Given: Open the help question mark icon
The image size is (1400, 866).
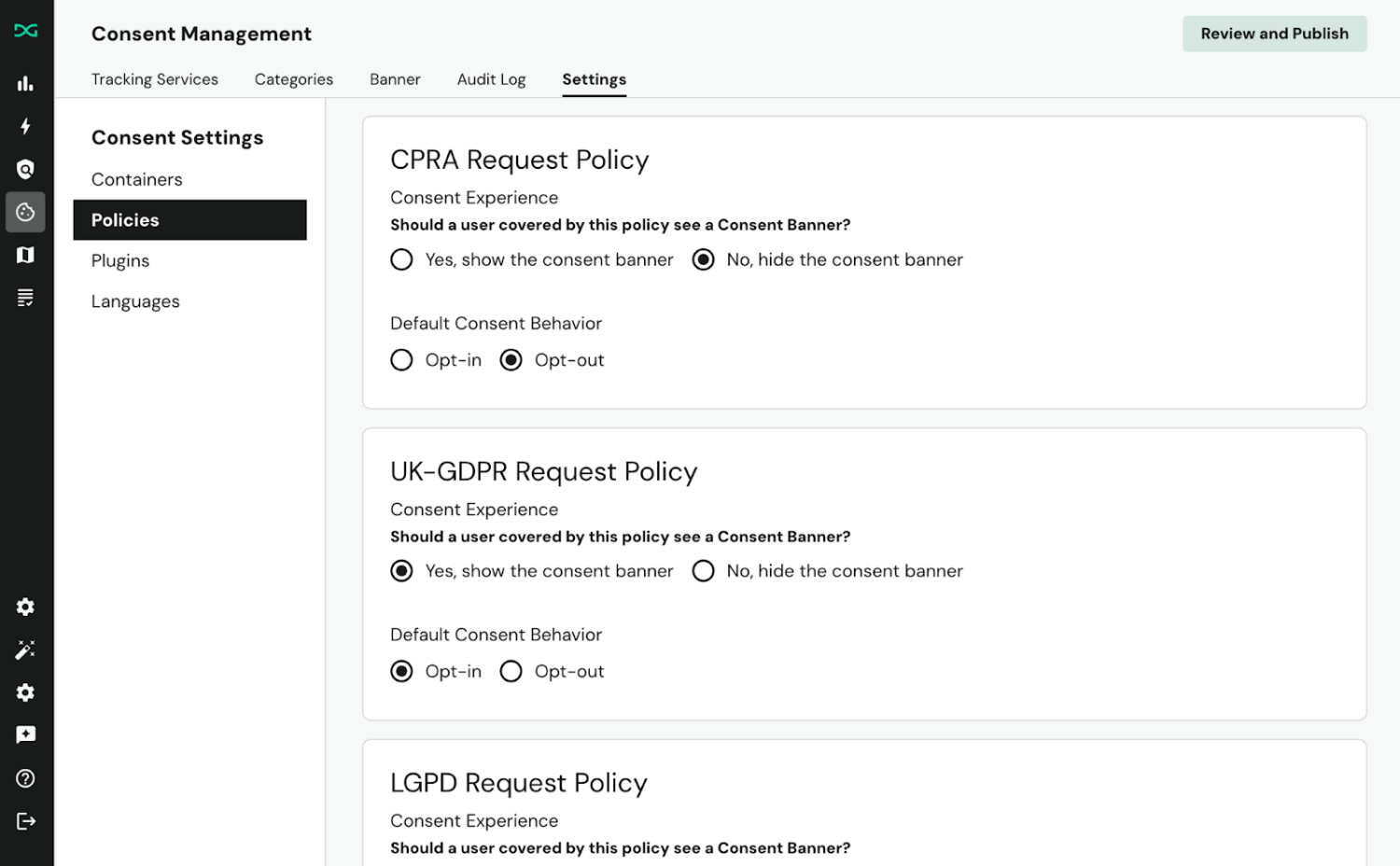Looking at the screenshot, I should [x=25, y=778].
